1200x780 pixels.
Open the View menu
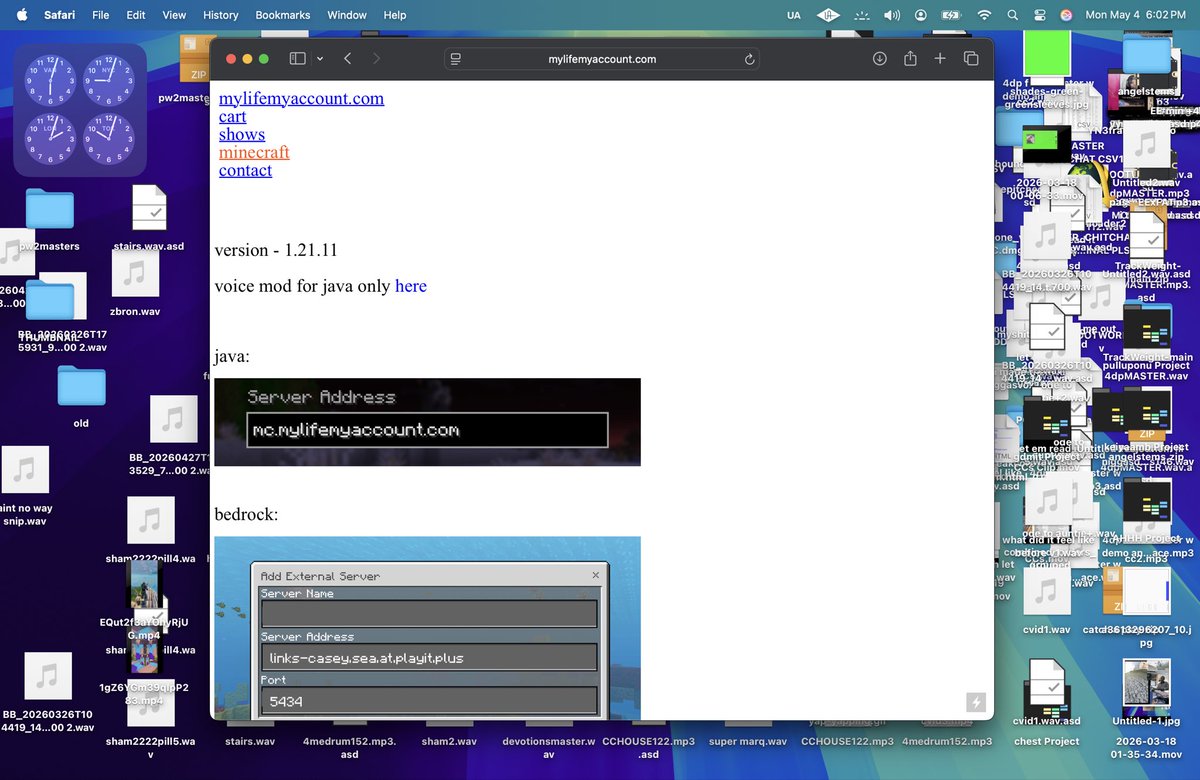click(x=174, y=15)
